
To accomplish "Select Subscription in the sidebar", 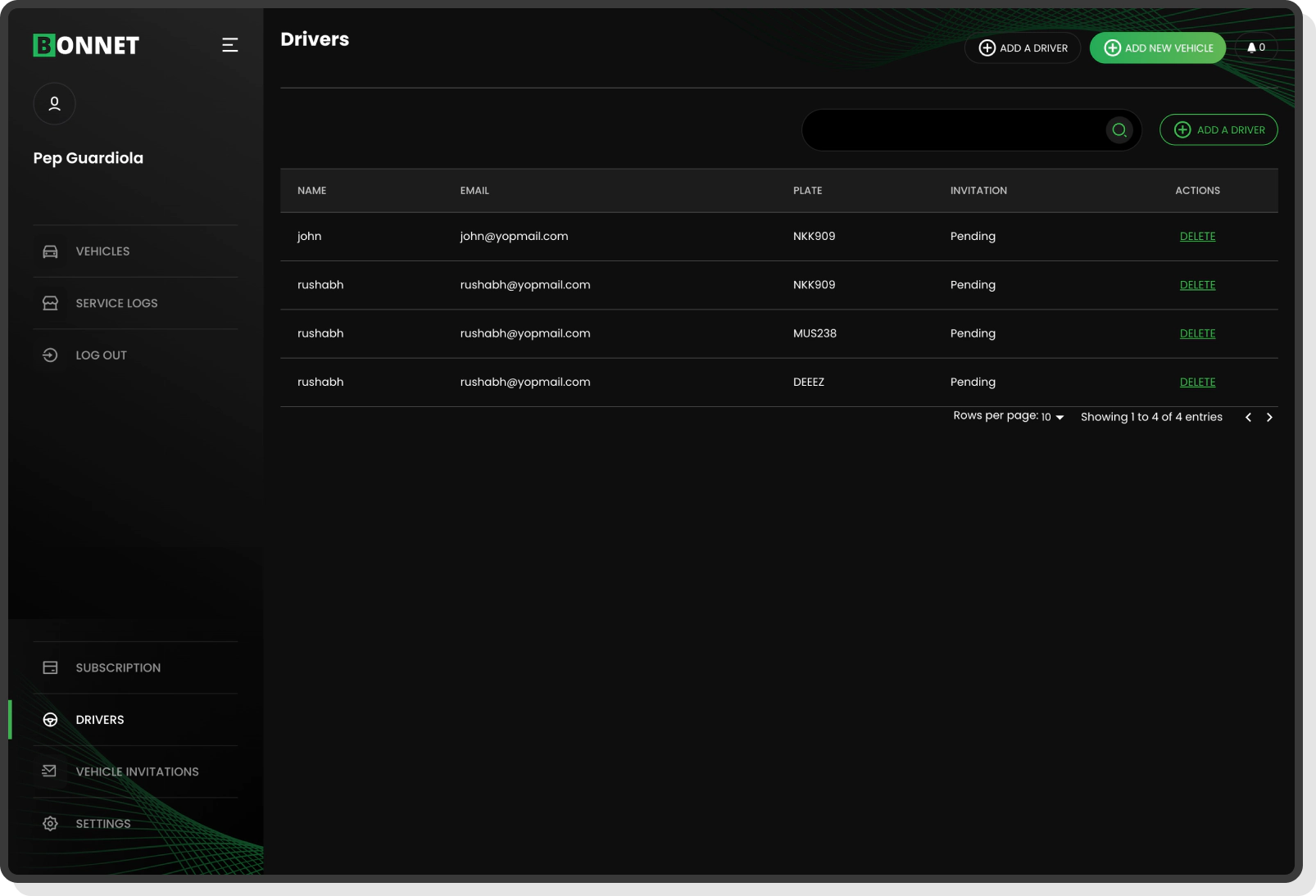I will point(118,667).
